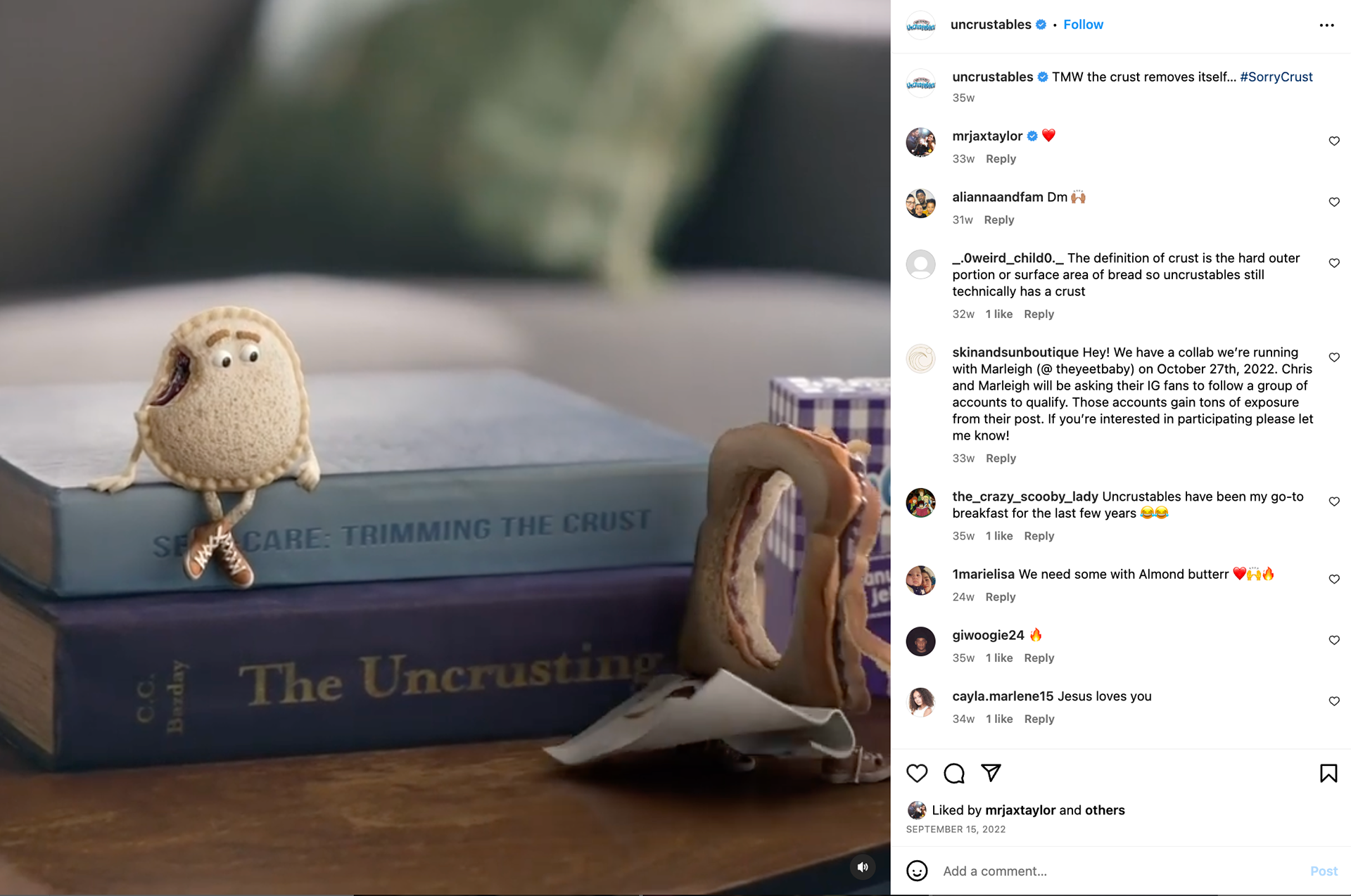Open uncrustables profile picture in header
Viewport: 1351px width, 896px height.
click(920, 25)
